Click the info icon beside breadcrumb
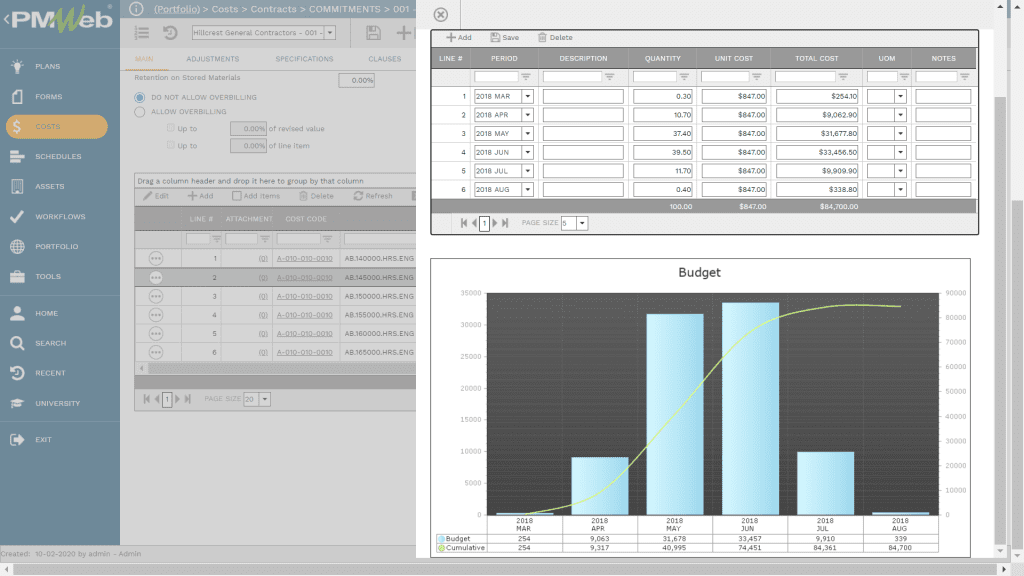 coord(136,9)
